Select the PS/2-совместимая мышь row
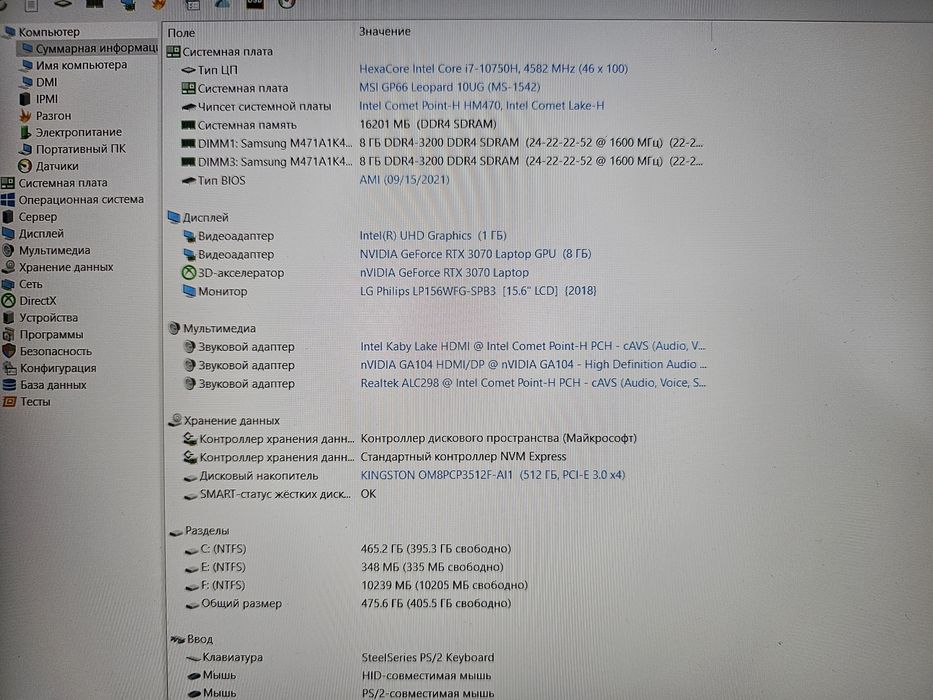This screenshot has height=700, width=933. (x=340, y=693)
